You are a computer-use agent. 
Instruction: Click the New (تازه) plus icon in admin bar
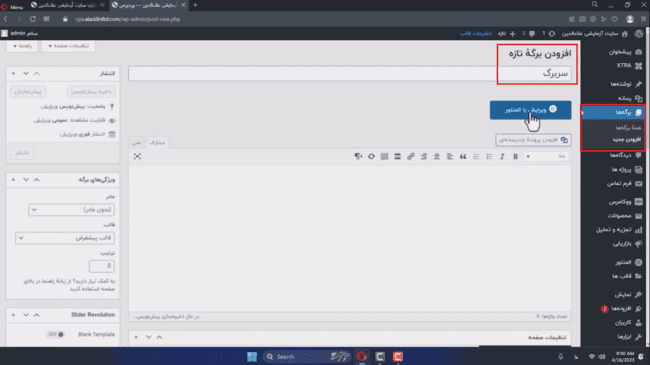(512, 34)
